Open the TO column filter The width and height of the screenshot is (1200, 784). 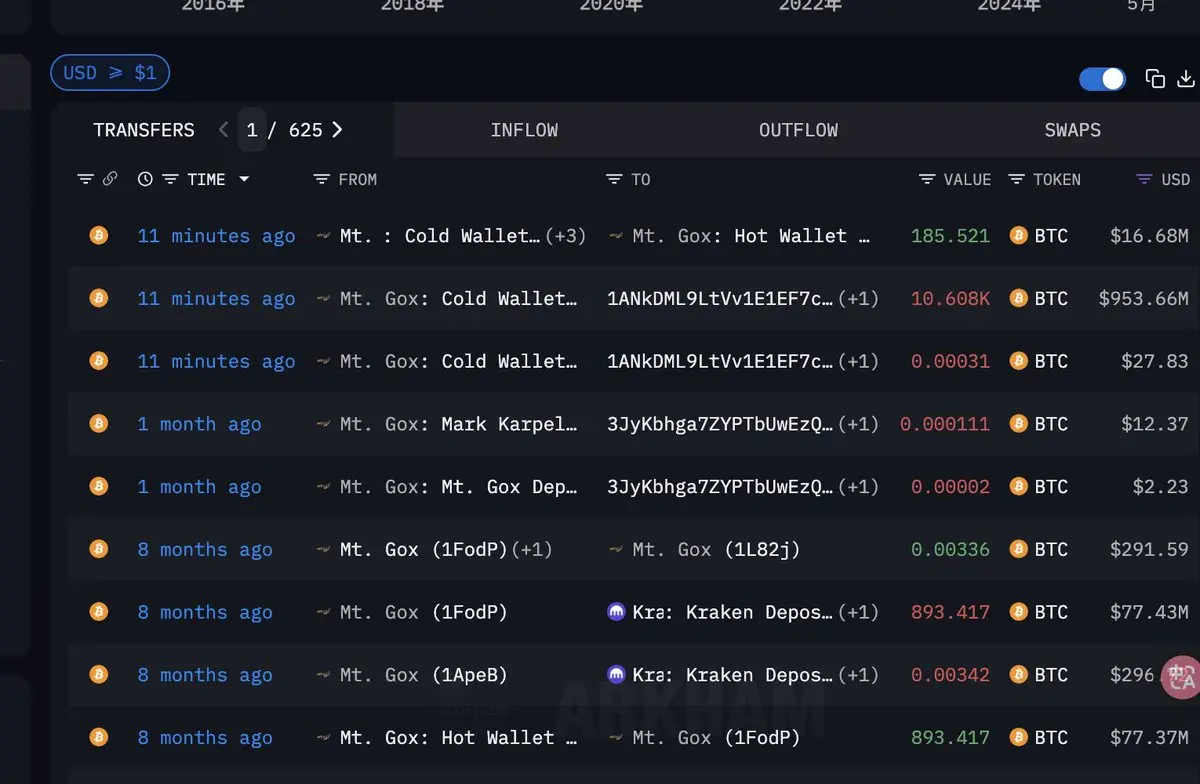[614, 179]
